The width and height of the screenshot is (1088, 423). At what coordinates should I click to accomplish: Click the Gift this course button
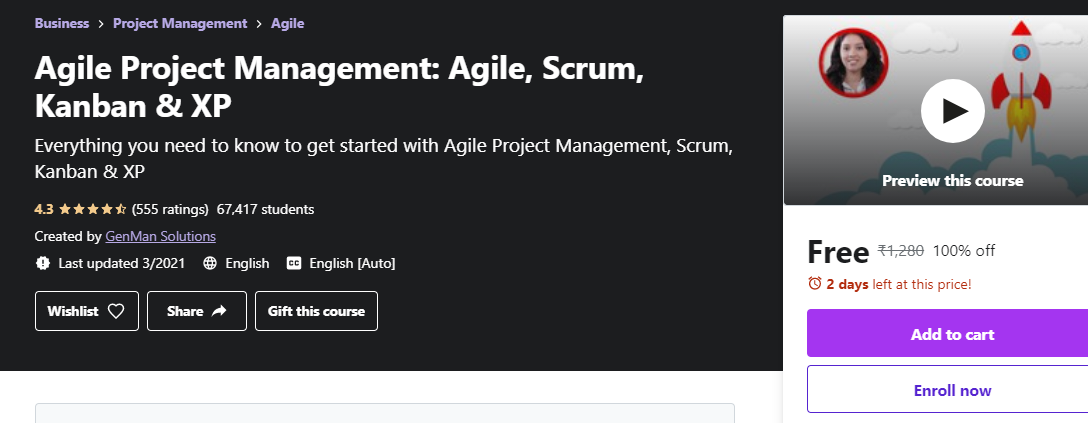pos(316,311)
